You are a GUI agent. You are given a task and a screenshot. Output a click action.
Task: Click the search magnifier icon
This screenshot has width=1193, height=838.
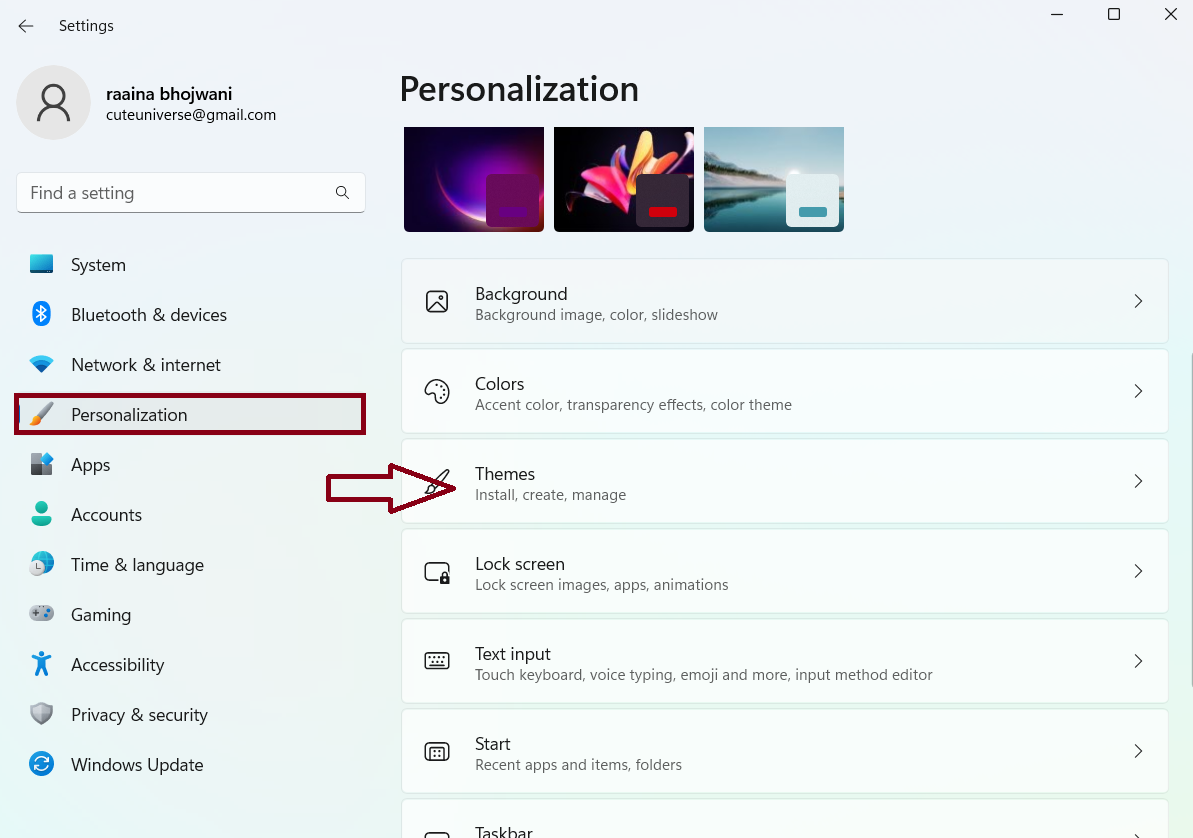tap(342, 193)
